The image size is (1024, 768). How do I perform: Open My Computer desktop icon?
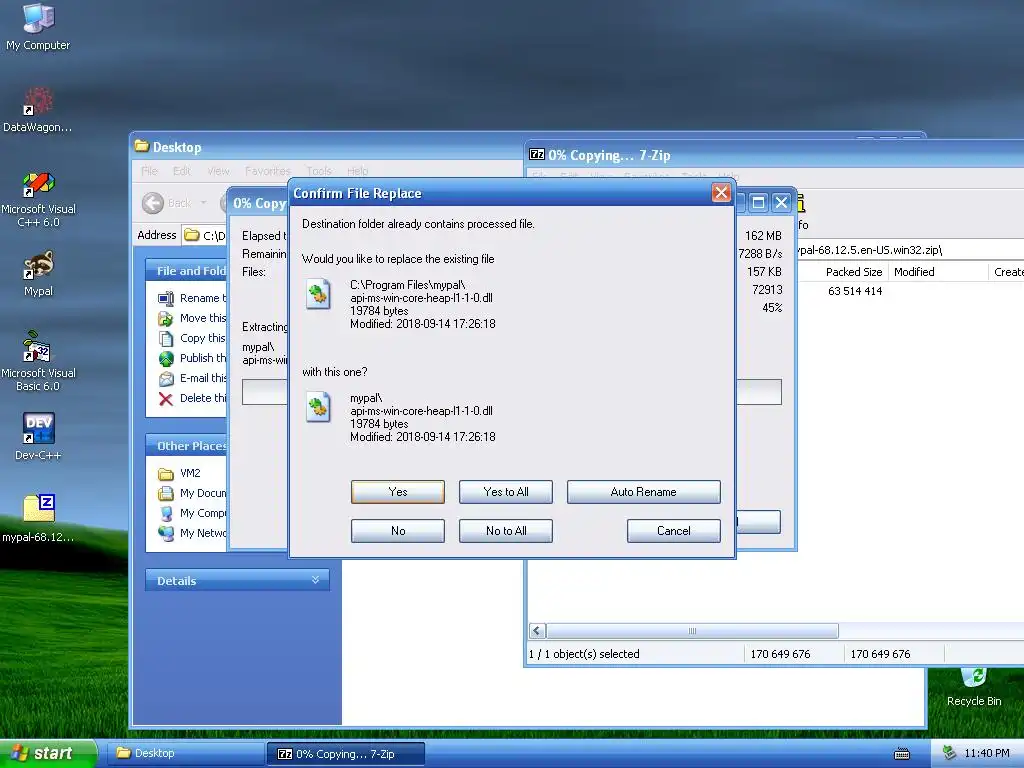click(x=38, y=27)
